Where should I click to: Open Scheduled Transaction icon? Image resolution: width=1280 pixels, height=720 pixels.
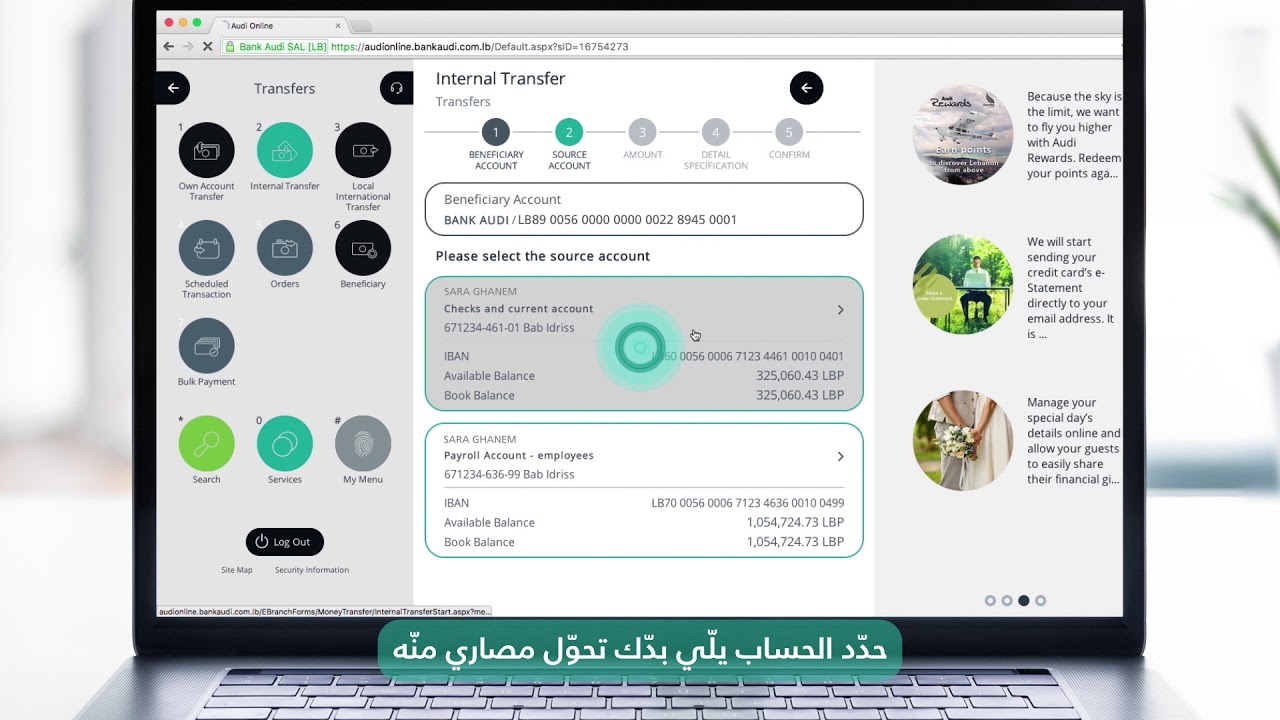tap(206, 248)
